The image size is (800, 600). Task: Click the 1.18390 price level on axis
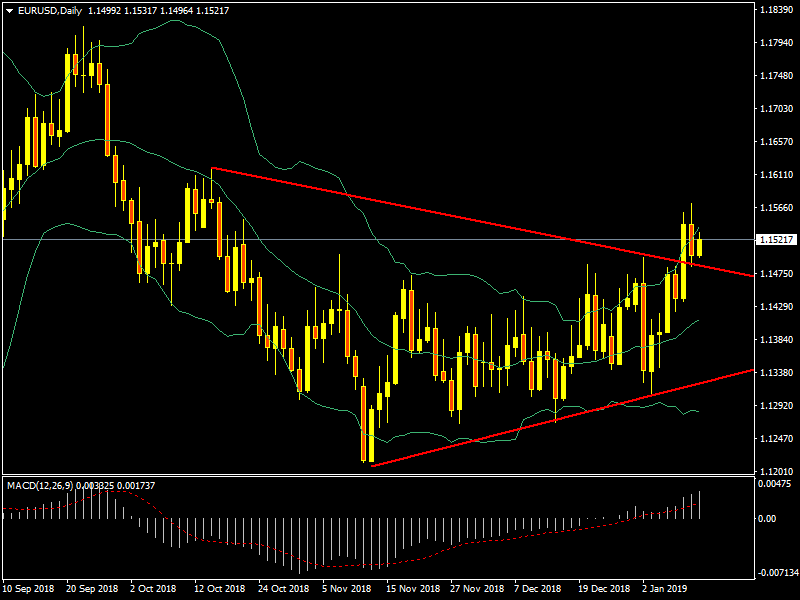(777, 9)
